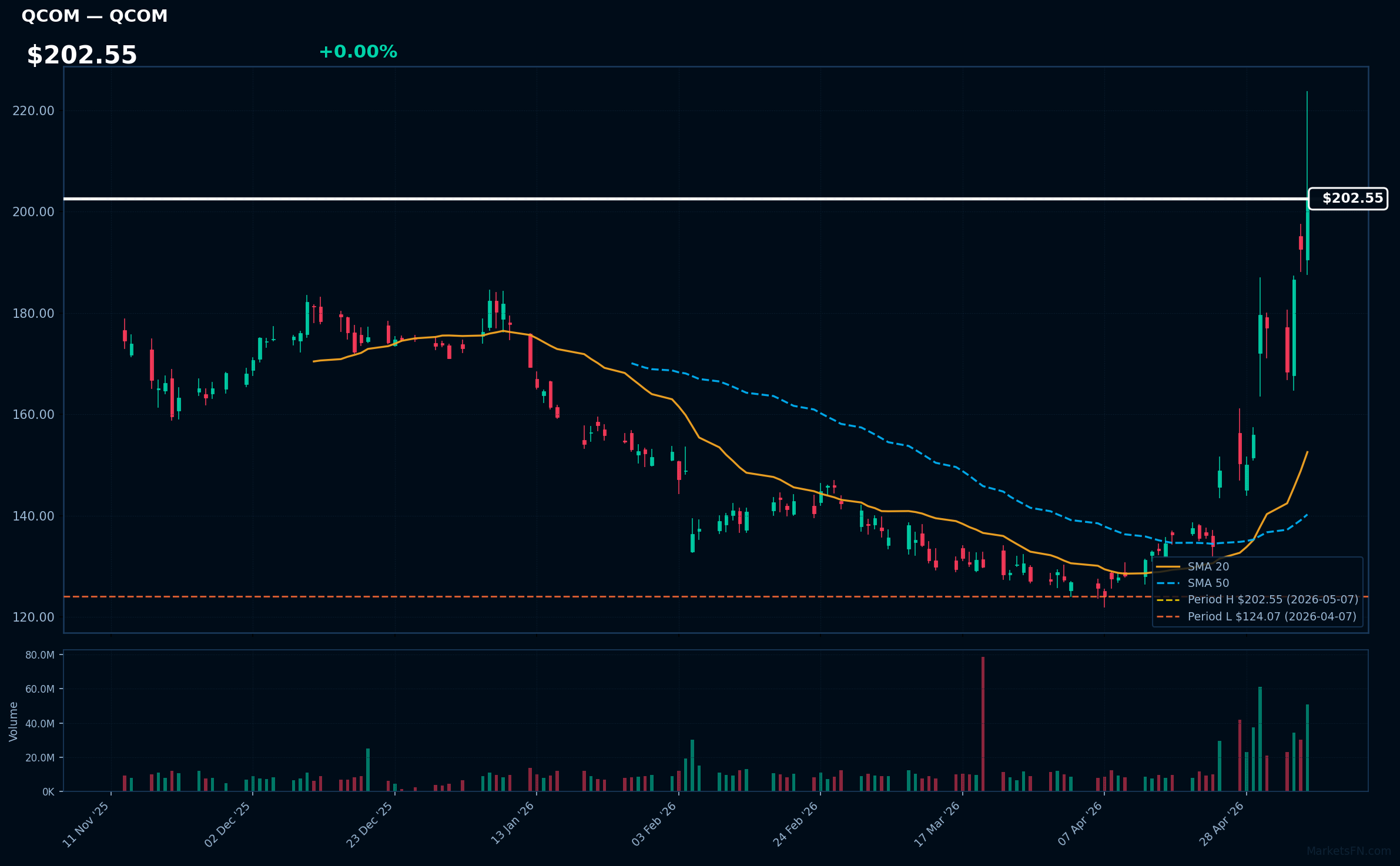Click the 40.0M volume axis label
Image resolution: width=1400 pixels, height=866 pixels.
(40, 723)
